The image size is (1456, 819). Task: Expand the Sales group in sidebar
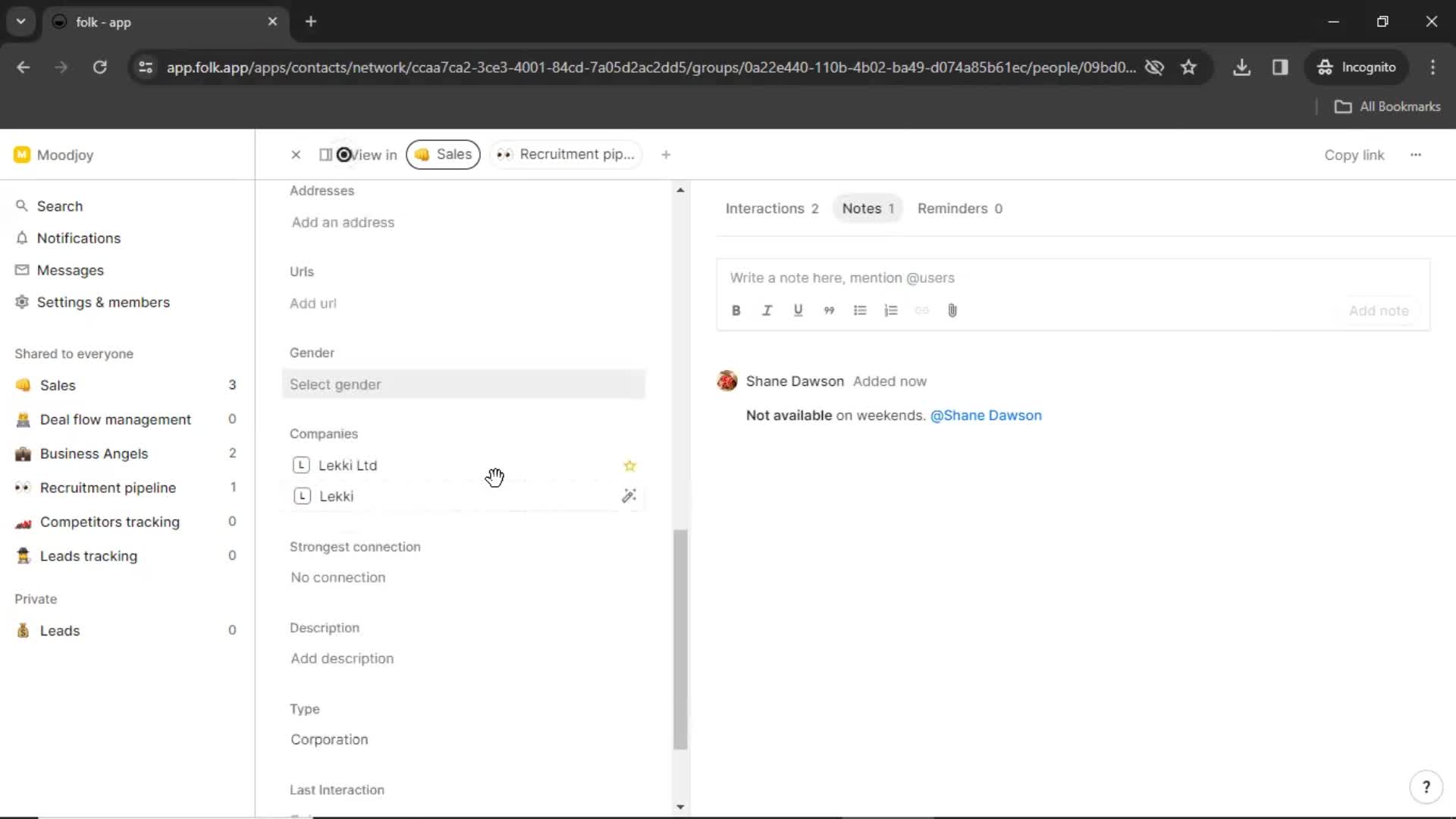(x=57, y=385)
